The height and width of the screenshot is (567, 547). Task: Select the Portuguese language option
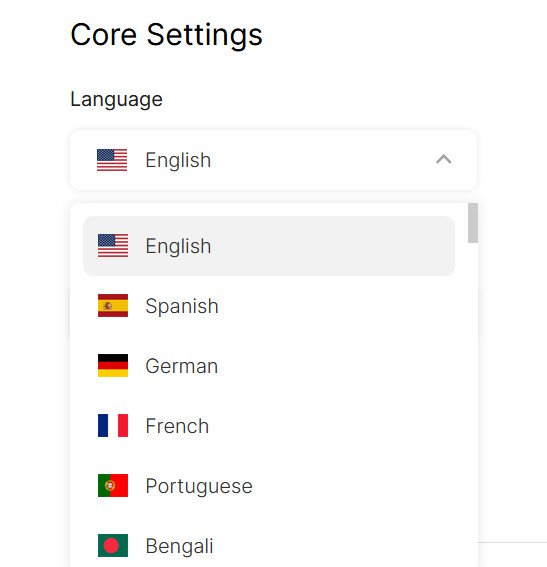pos(269,486)
